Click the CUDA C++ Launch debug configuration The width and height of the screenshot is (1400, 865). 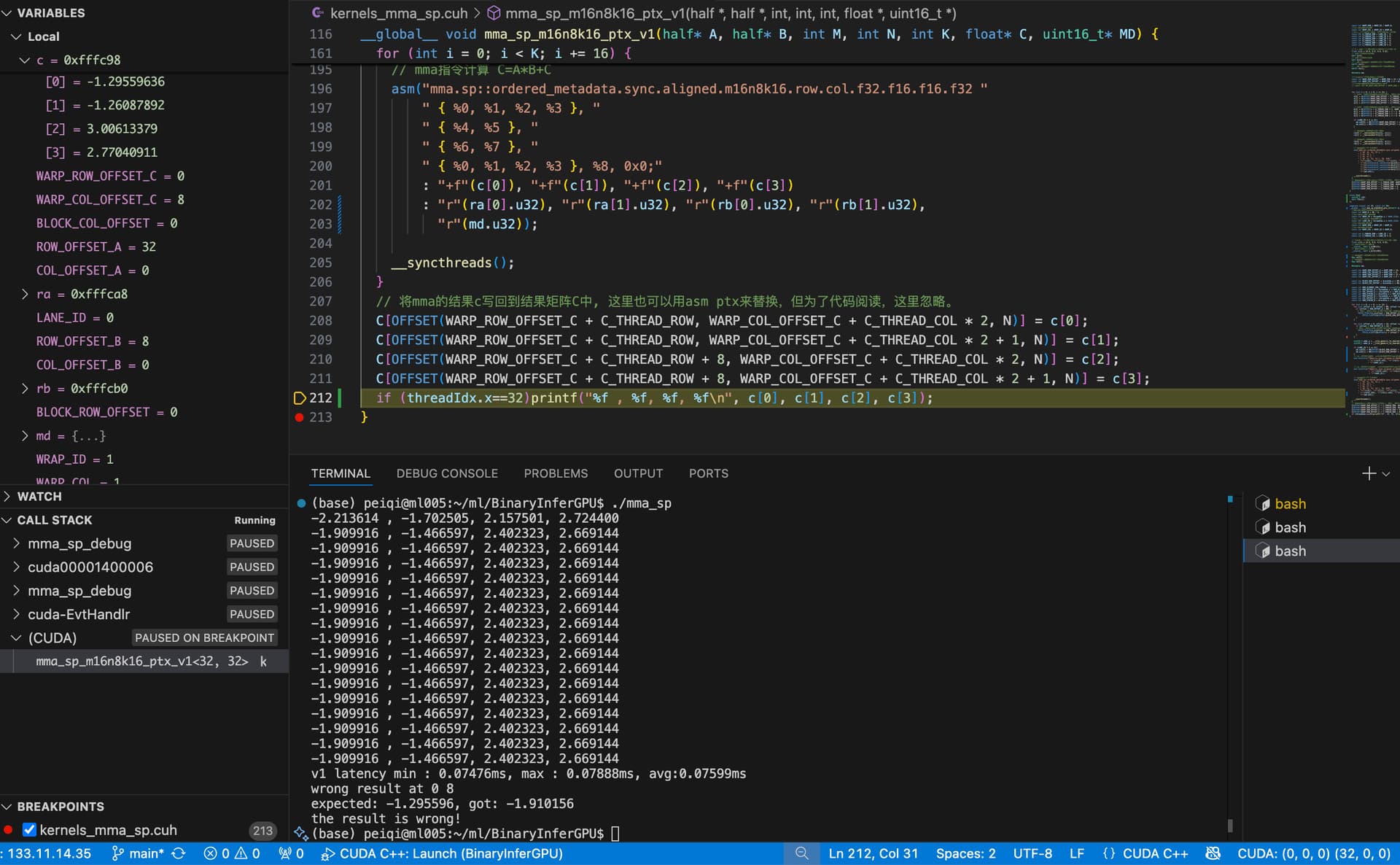tap(442, 853)
